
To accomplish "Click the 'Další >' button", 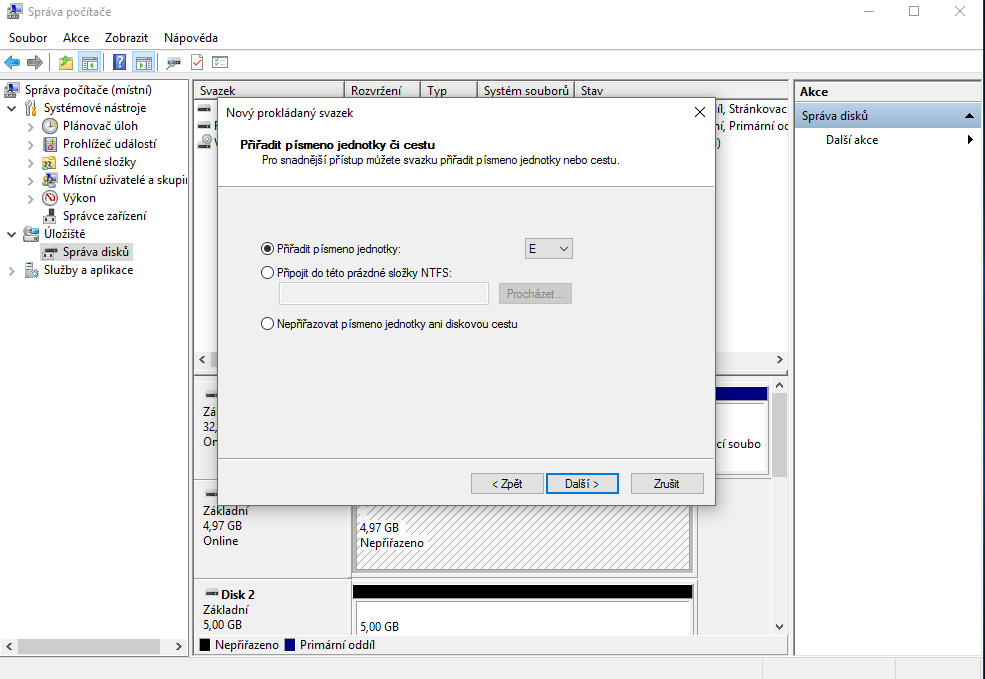I will point(582,483).
